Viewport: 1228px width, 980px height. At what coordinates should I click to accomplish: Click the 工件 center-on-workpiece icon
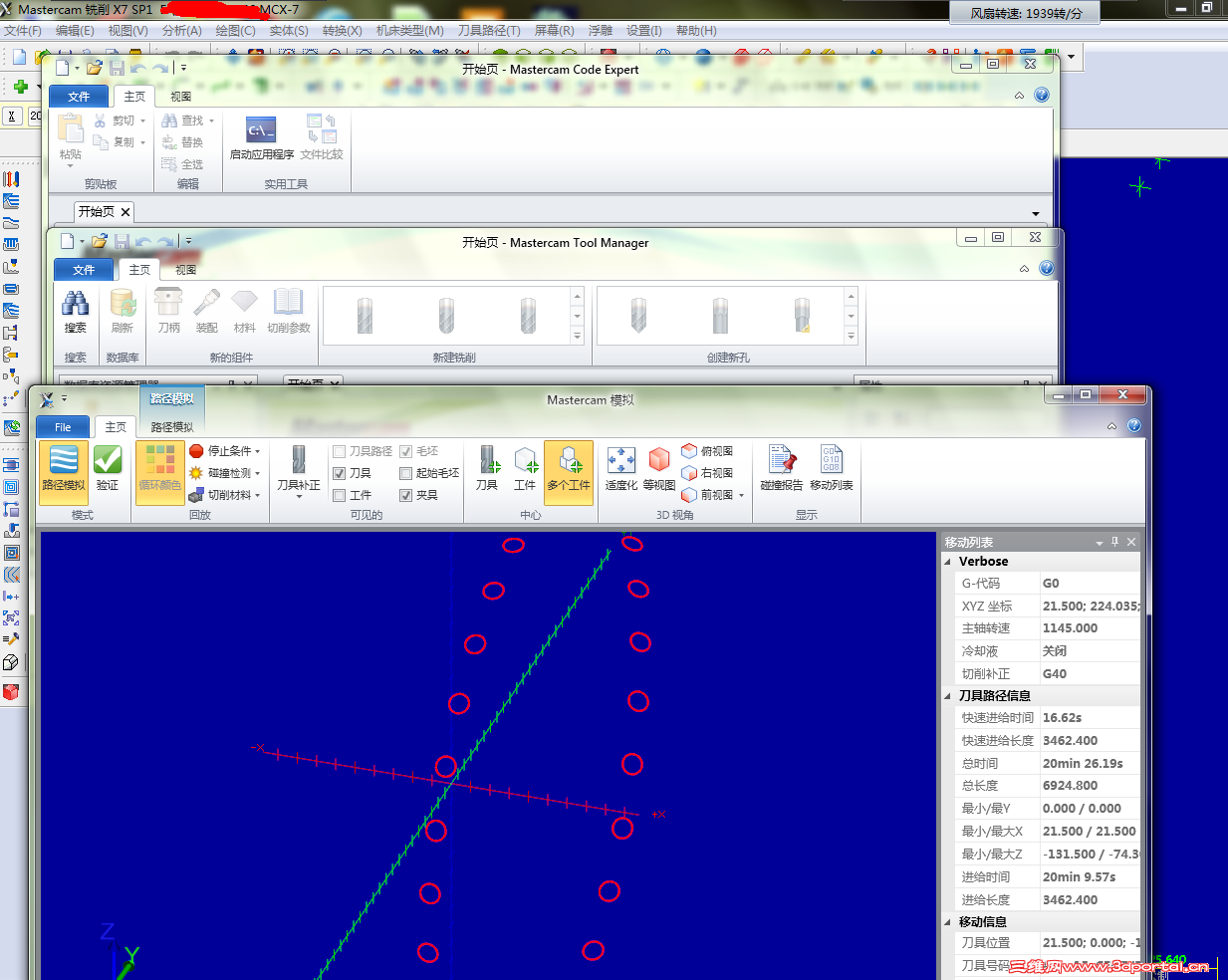point(525,469)
